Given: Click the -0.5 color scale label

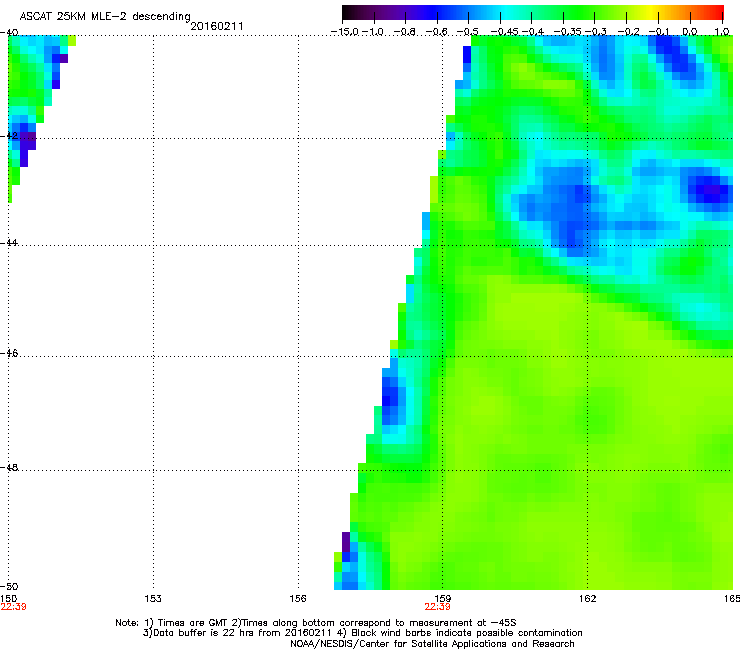Looking at the screenshot, I should tap(468, 32).
